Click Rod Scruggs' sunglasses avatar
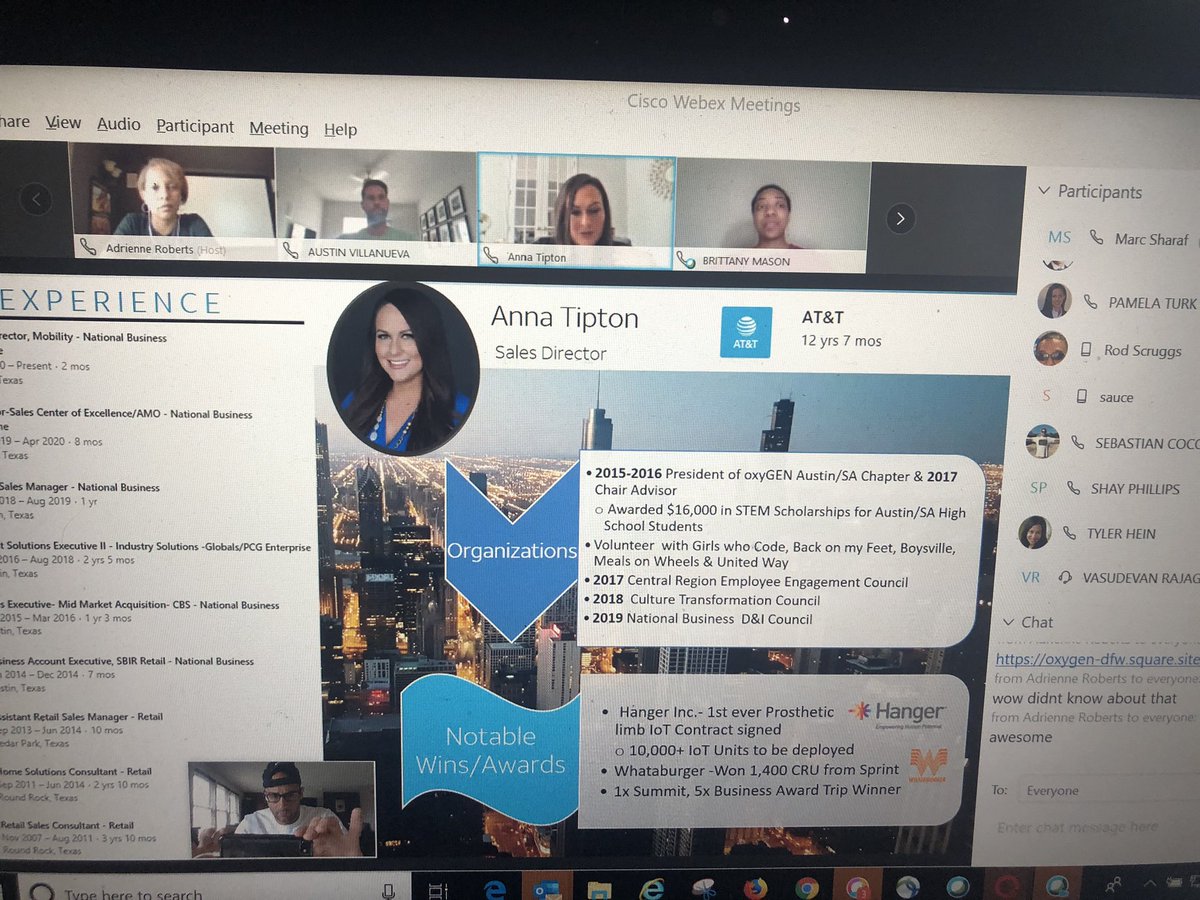Image resolution: width=1200 pixels, height=900 pixels. pos(1050,348)
